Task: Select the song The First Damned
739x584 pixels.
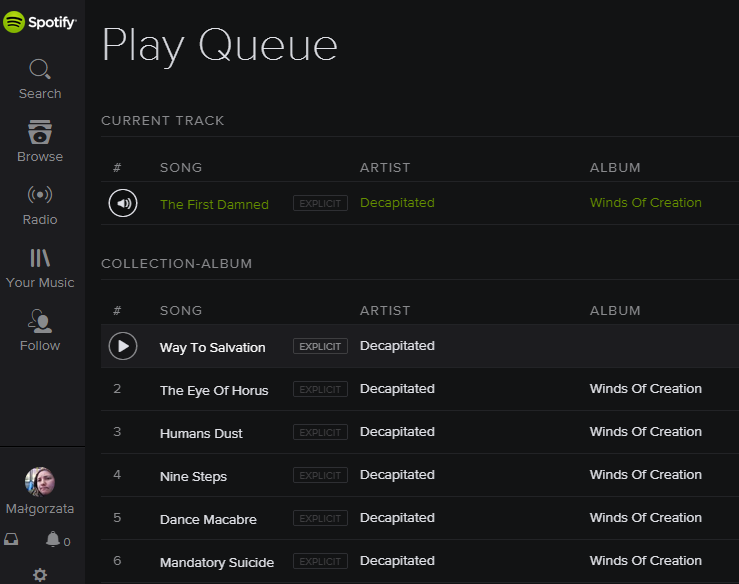Action: [214, 204]
